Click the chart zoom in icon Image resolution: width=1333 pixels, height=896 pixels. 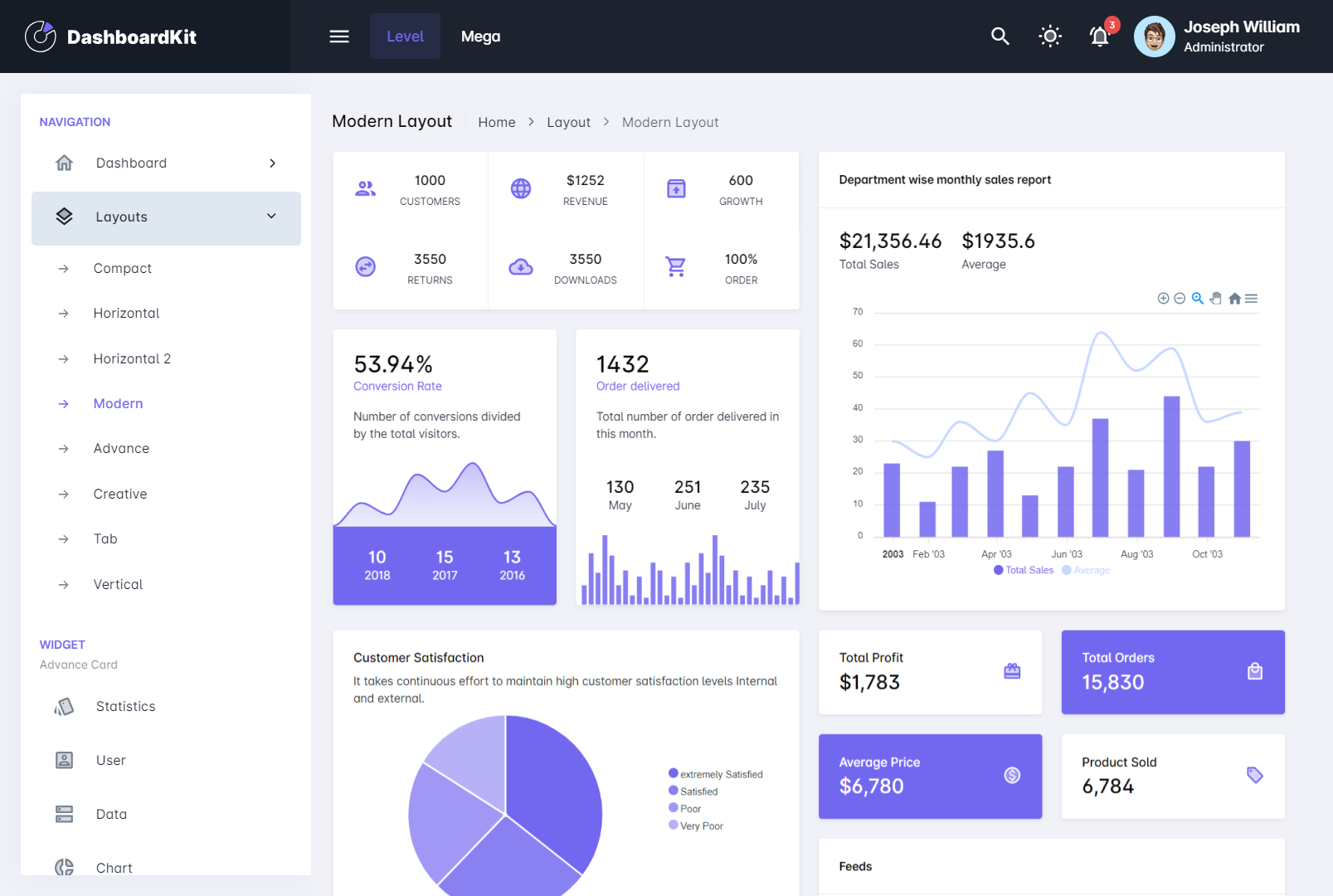[x=1163, y=299]
